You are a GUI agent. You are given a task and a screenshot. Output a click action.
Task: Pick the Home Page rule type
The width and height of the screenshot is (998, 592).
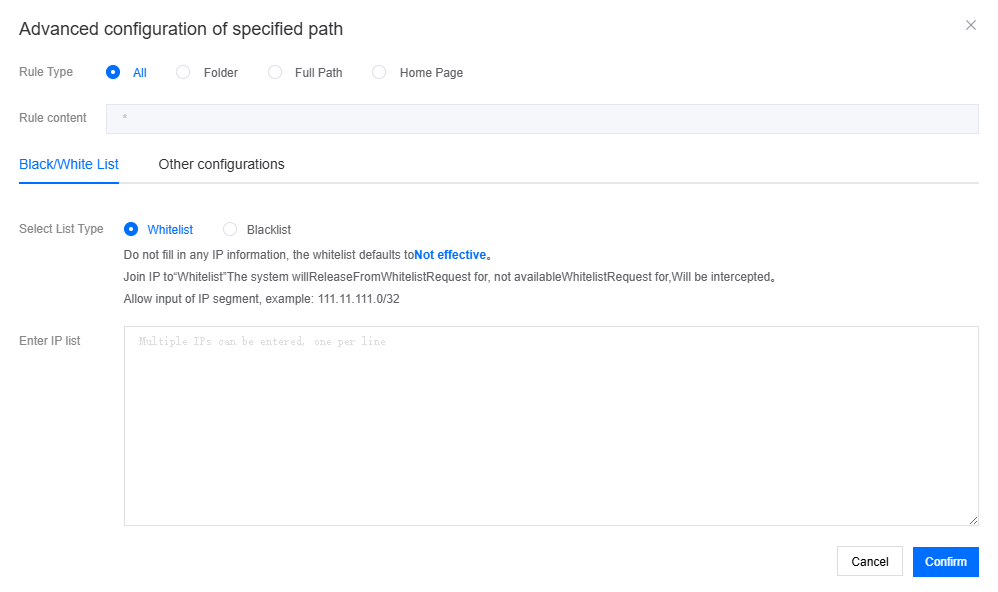click(379, 72)
